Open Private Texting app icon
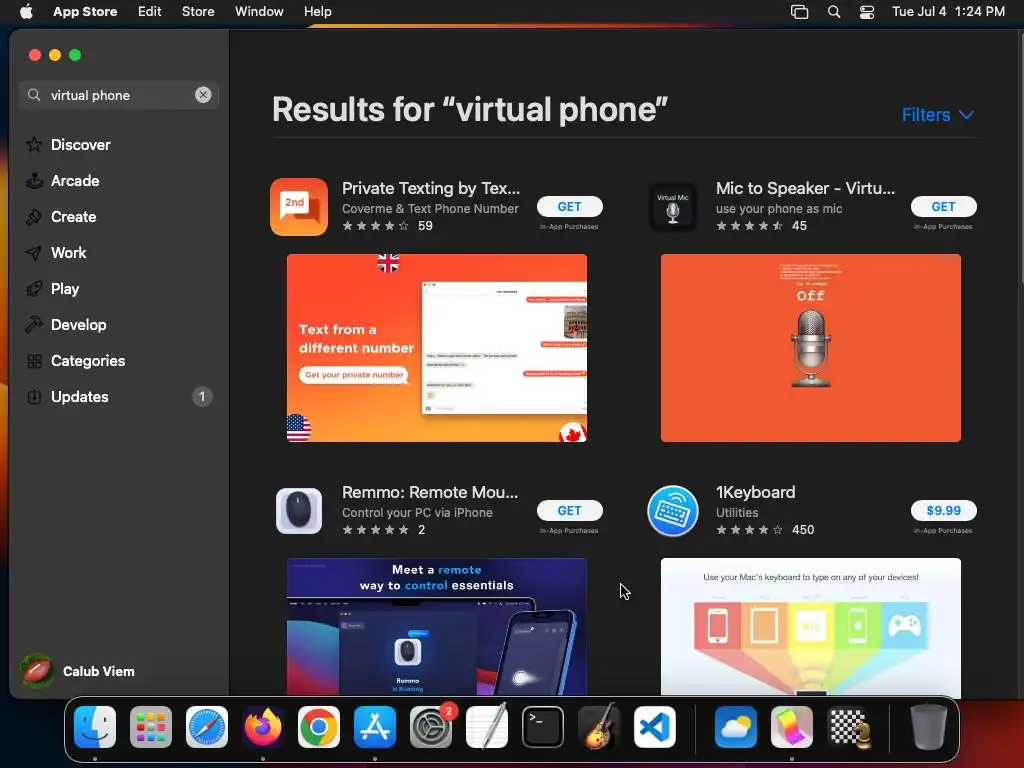Screen dimensions: 1024x768 (299, 207)
